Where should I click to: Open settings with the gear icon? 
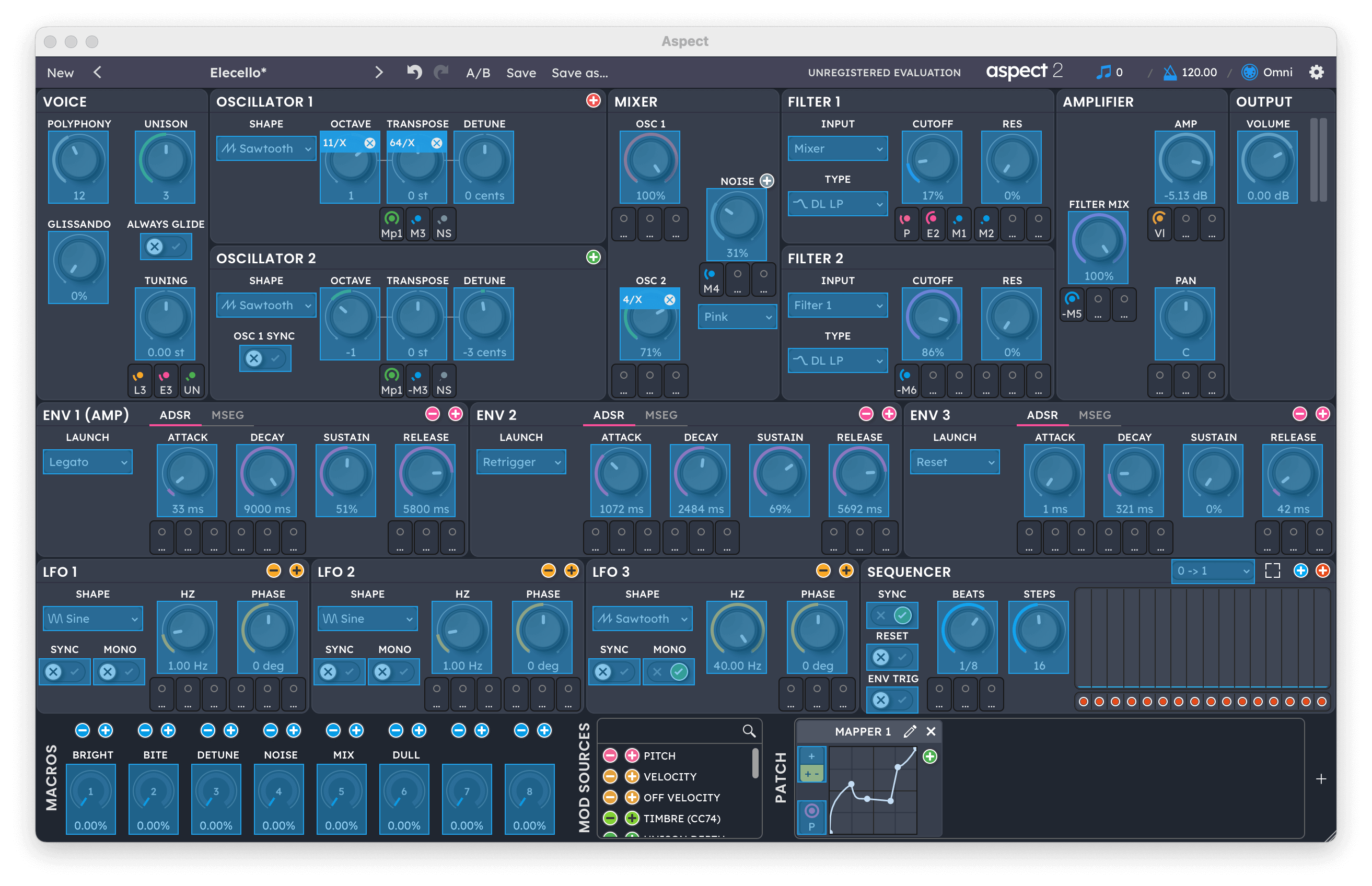point(1316,72)
